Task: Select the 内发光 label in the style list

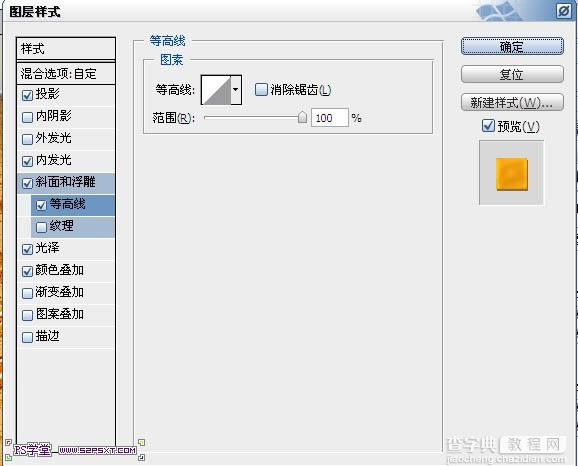Action: (x=53, y=160)
